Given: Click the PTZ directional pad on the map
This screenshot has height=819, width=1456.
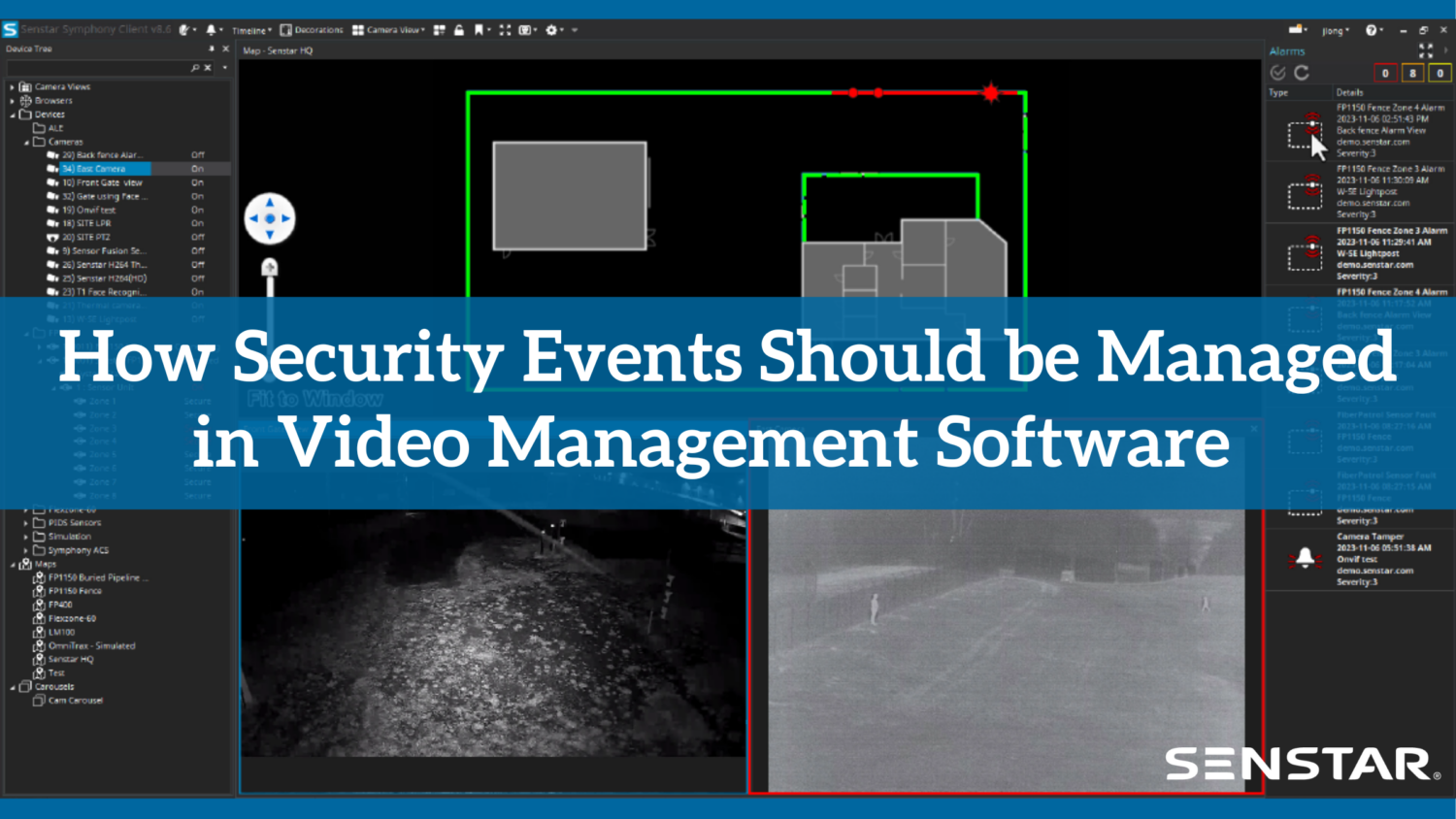Looking at the screenshot, I should [x=269, y=218].
